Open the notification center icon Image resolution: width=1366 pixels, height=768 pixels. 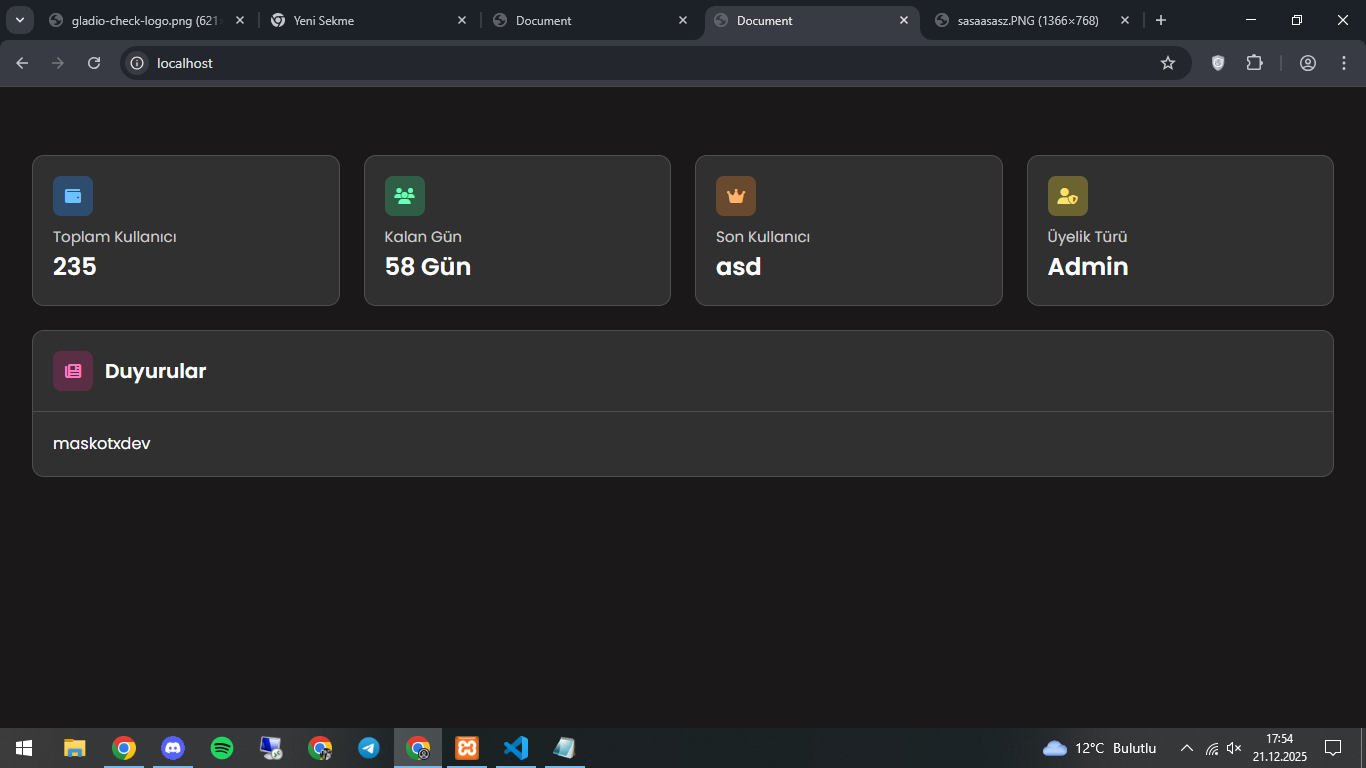pyautogui.click(x=1333, y=748)
